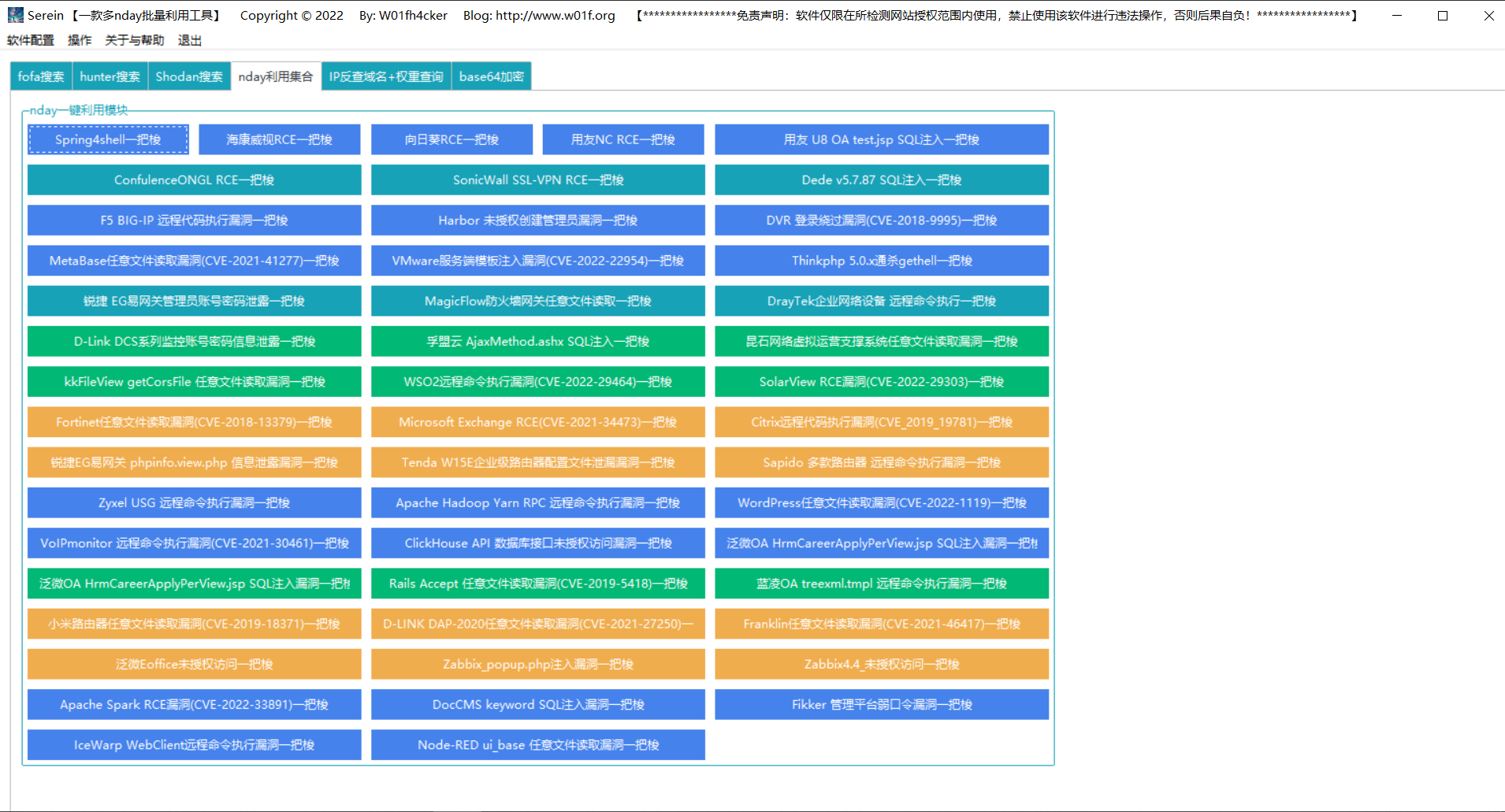Click the 退出 menu item
Screen dimensions: 1505x812
[190, 40]
